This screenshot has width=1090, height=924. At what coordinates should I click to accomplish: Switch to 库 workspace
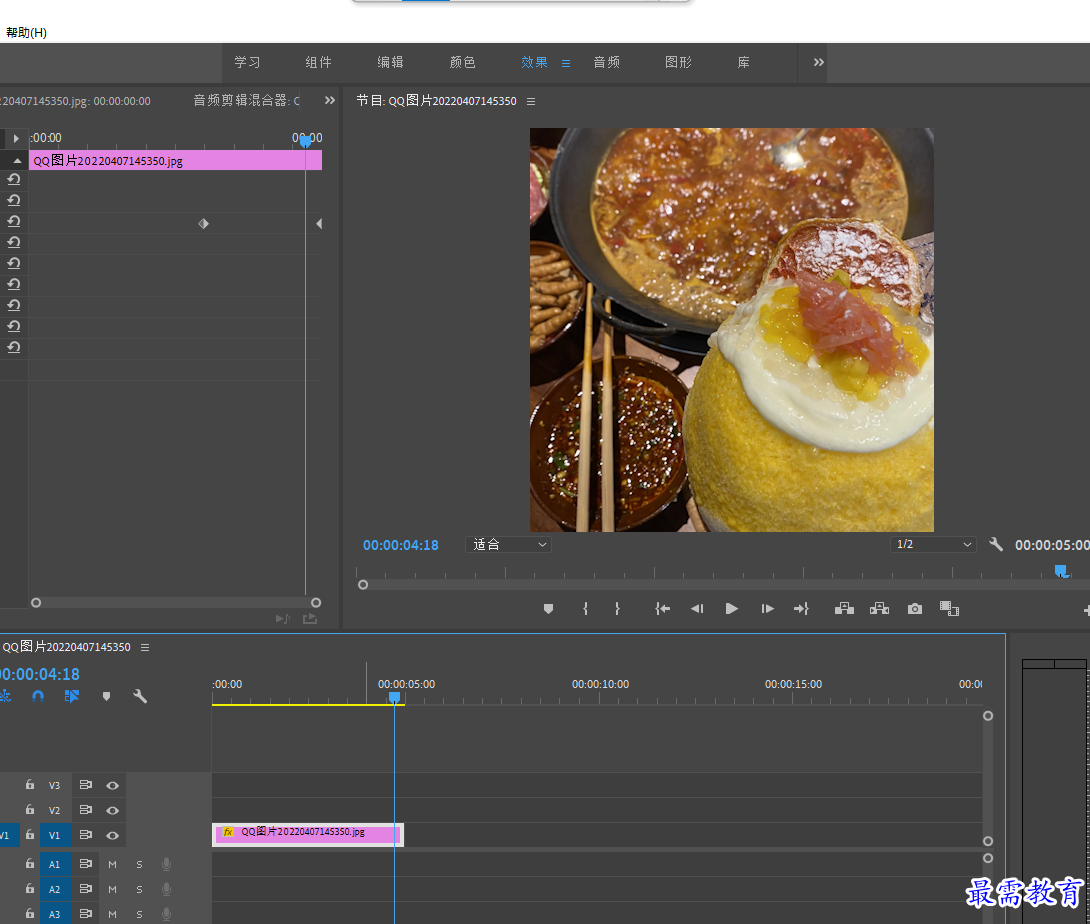pos(743,63)
